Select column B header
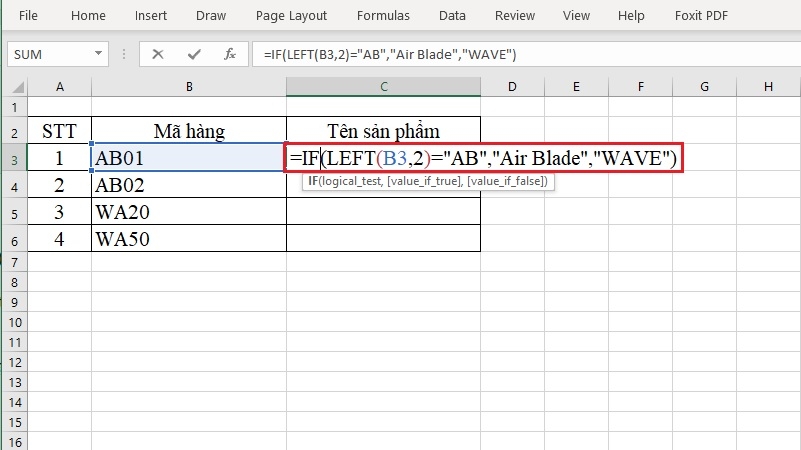 click(189, 87)
